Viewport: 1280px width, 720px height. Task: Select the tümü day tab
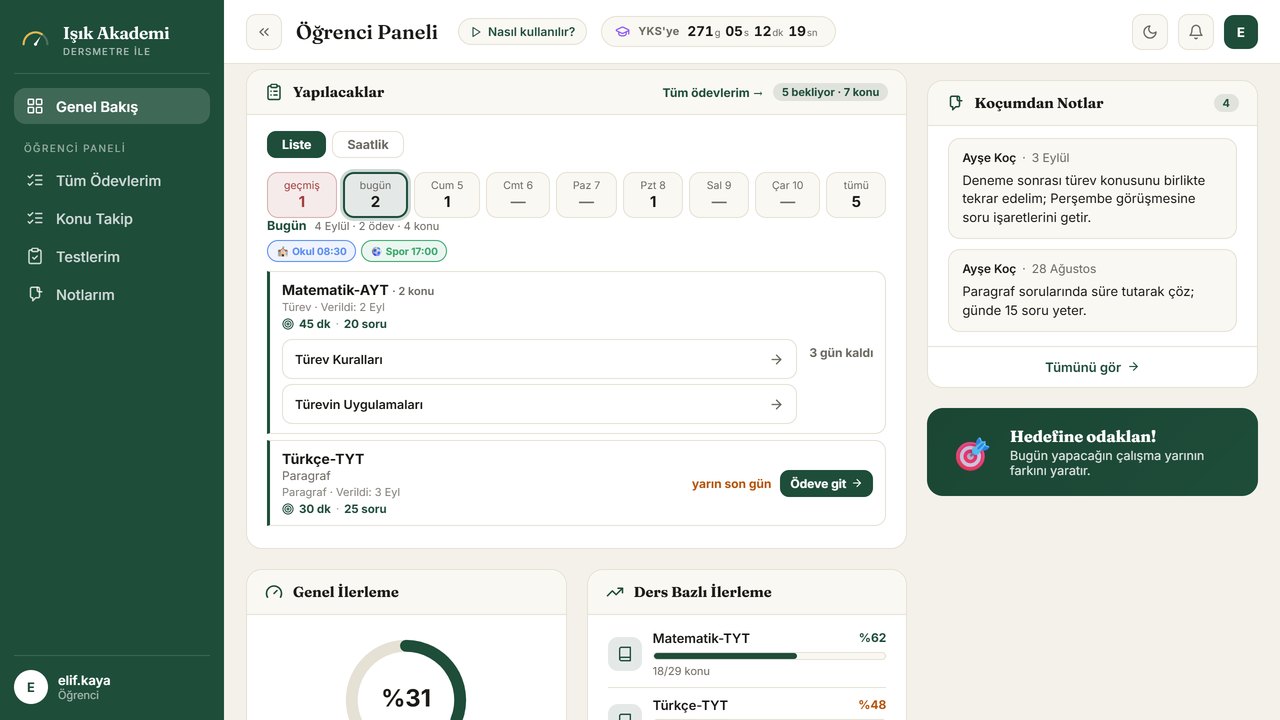[856, 195]
